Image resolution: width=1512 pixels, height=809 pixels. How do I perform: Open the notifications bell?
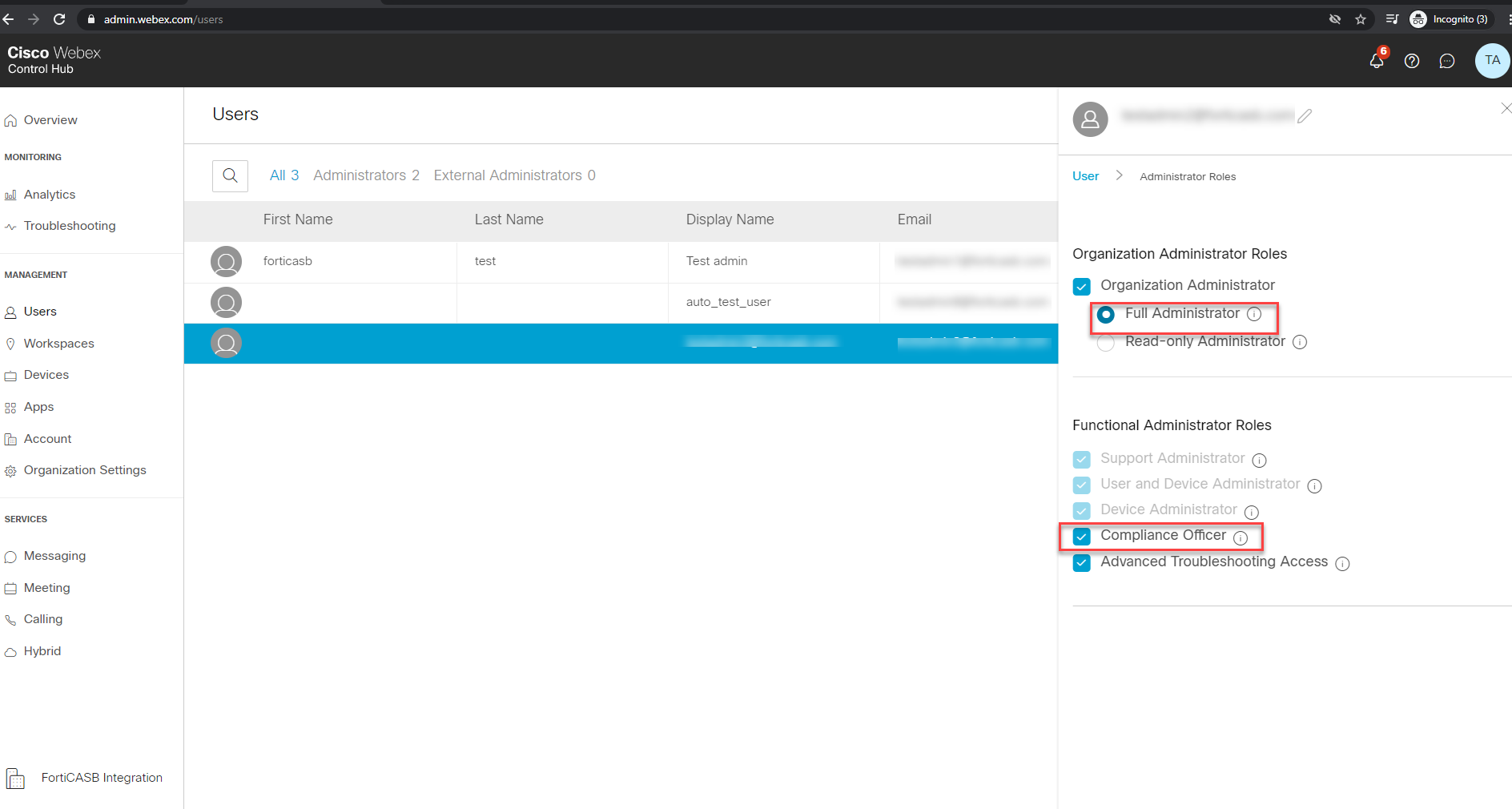point(1376,60)
